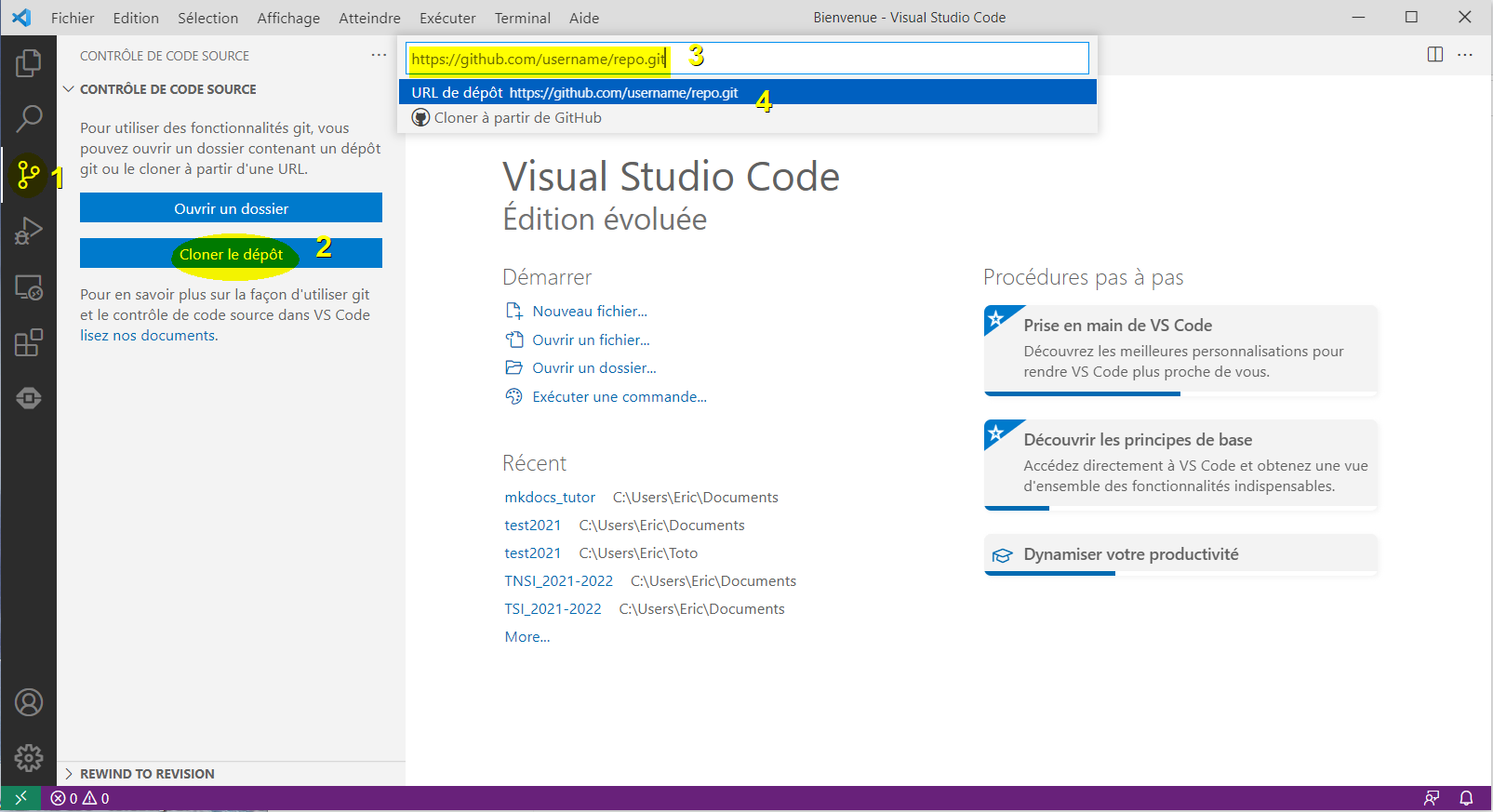Open the Fichier menu
Screen dimensions: 1493x812
pos(73,18)
